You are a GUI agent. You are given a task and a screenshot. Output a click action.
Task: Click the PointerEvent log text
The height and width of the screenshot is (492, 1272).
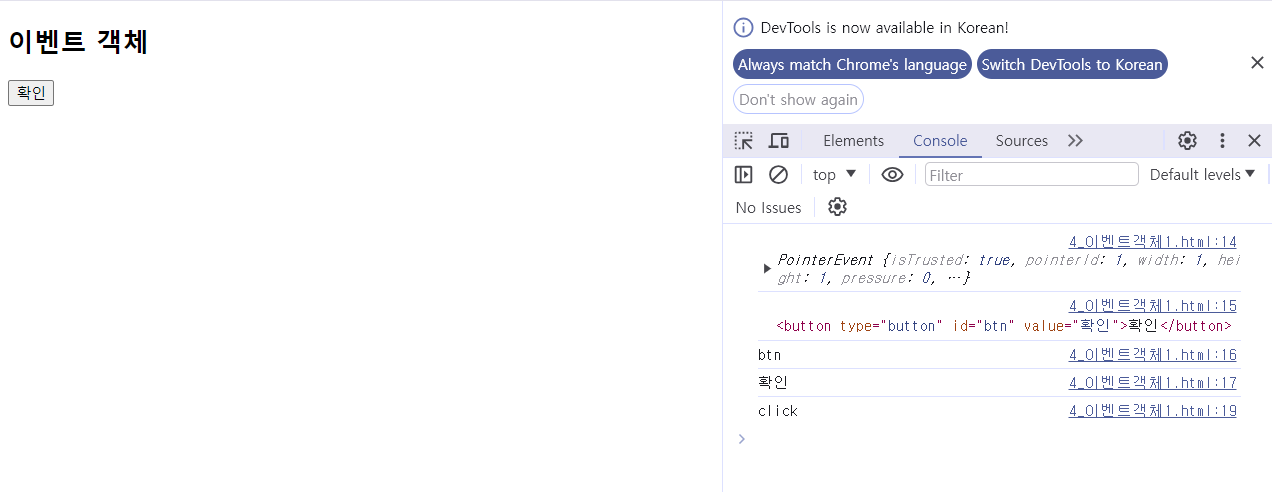pyautogui.click(x=1008, y=269)
